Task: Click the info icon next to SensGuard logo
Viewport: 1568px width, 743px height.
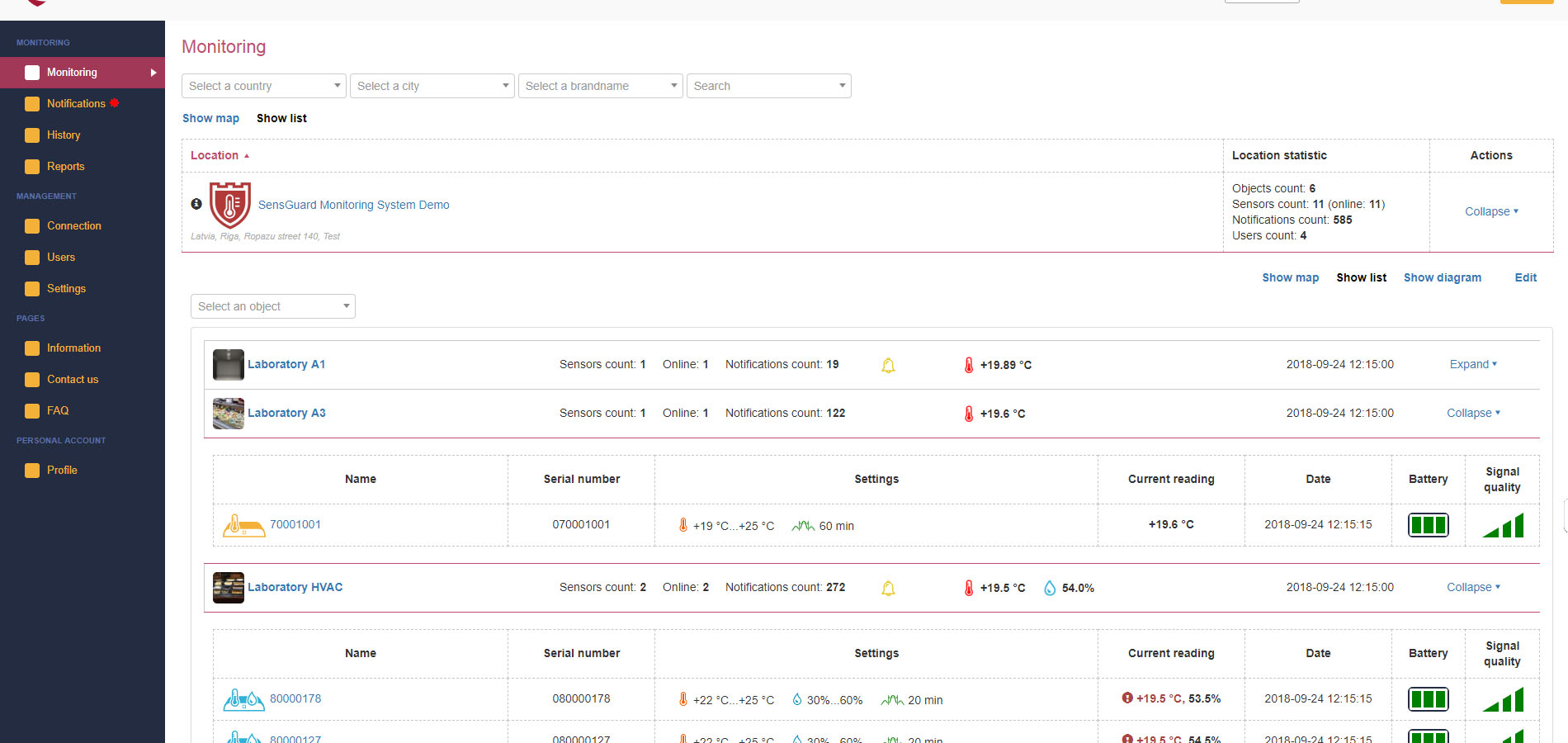Action: tap(196, 204)
